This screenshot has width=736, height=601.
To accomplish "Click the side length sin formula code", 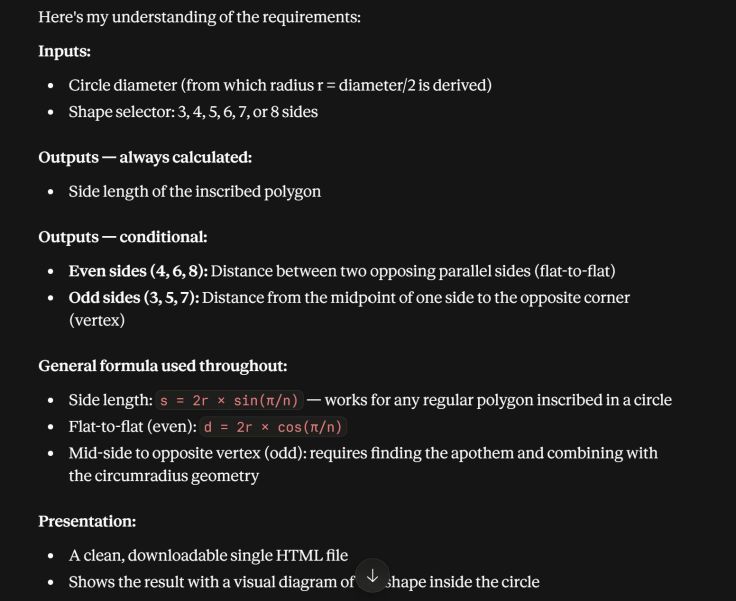I will (229, 401).
